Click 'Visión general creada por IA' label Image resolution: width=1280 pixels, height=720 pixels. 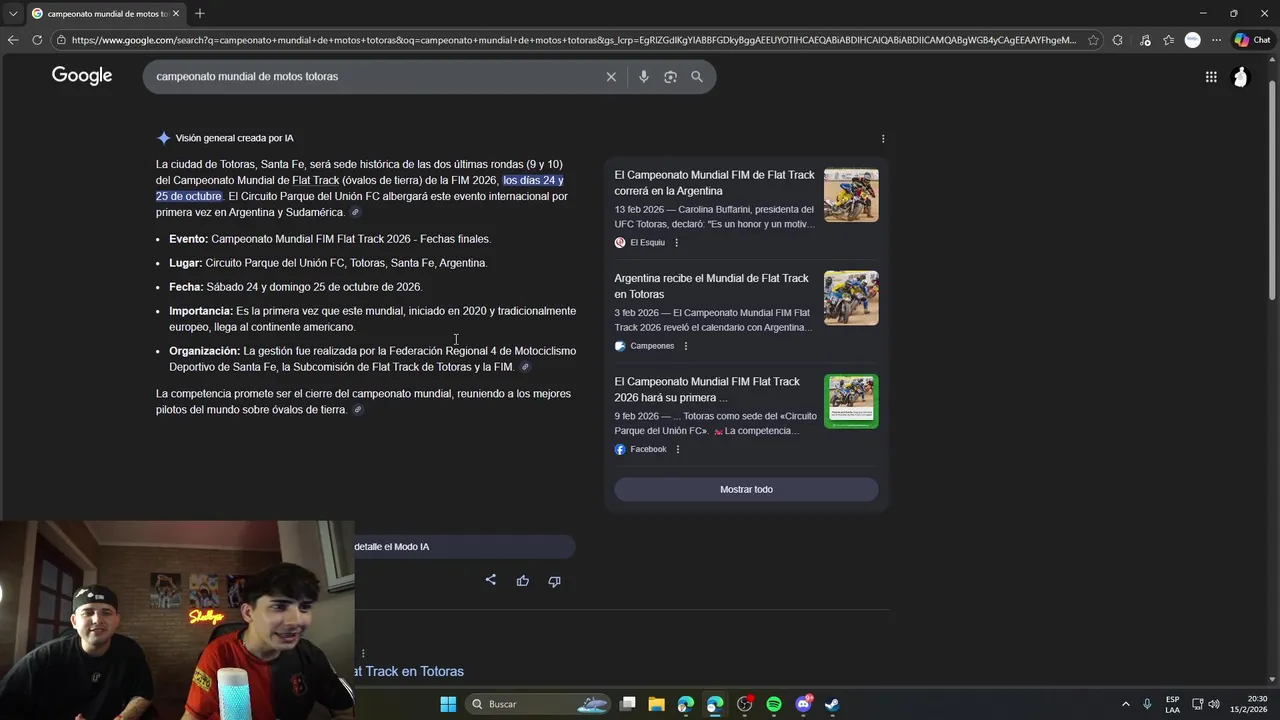[234, 138]
